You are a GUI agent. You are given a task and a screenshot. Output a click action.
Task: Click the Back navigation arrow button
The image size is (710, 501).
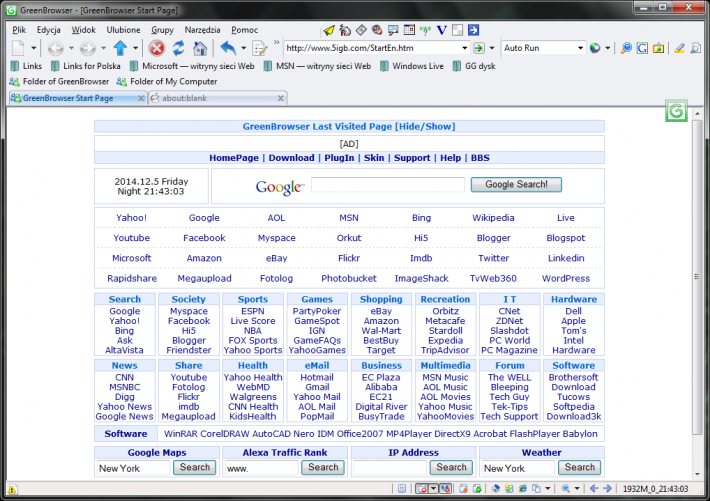56,48
